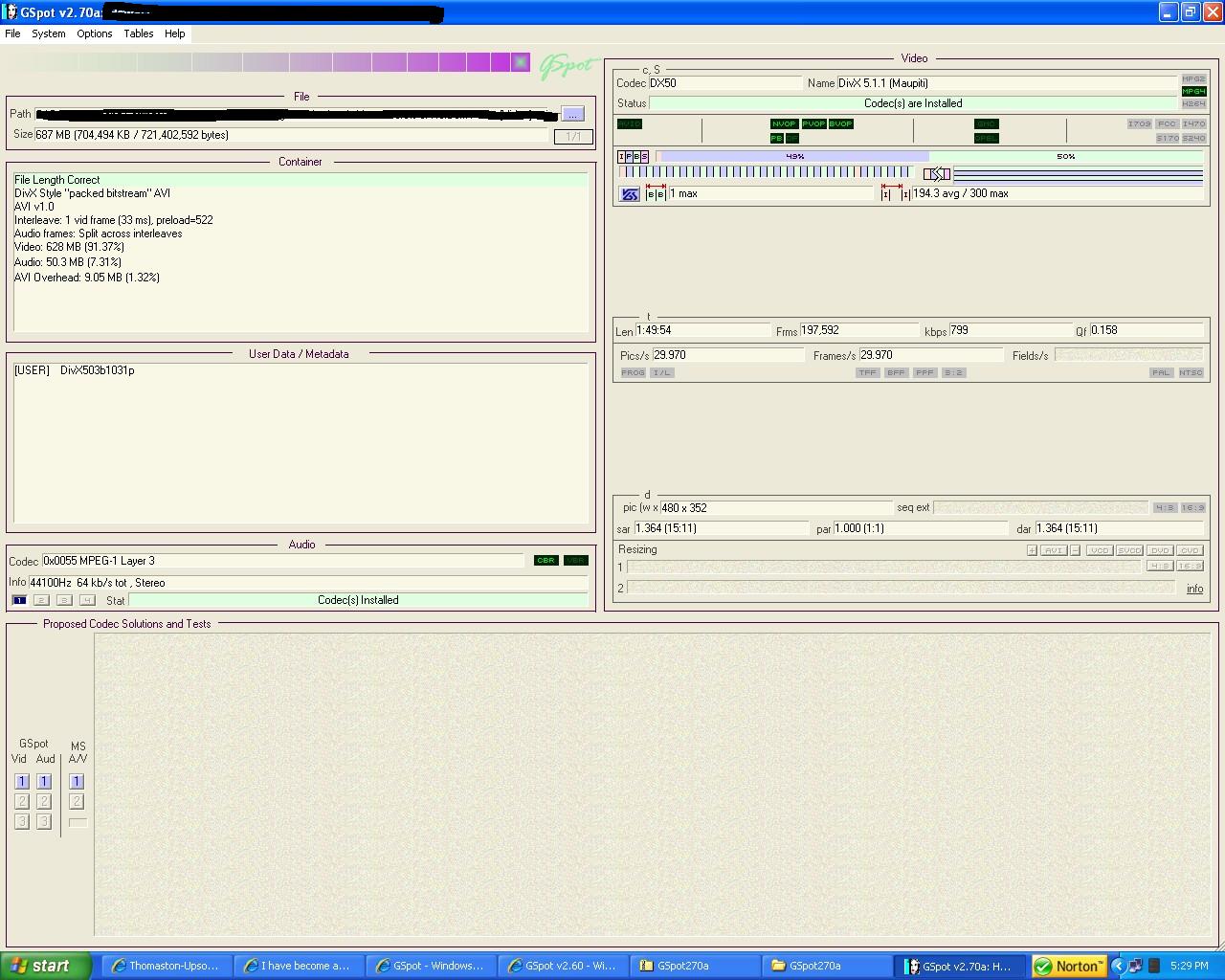Viewport: 1225px width, 980px height.
Task: Click the NTSC indicator
Action: click(x=1191, y=373)
